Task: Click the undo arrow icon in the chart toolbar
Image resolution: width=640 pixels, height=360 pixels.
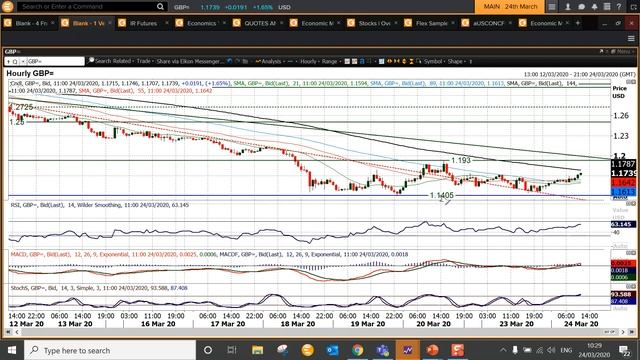Action: tap(229, 61)
